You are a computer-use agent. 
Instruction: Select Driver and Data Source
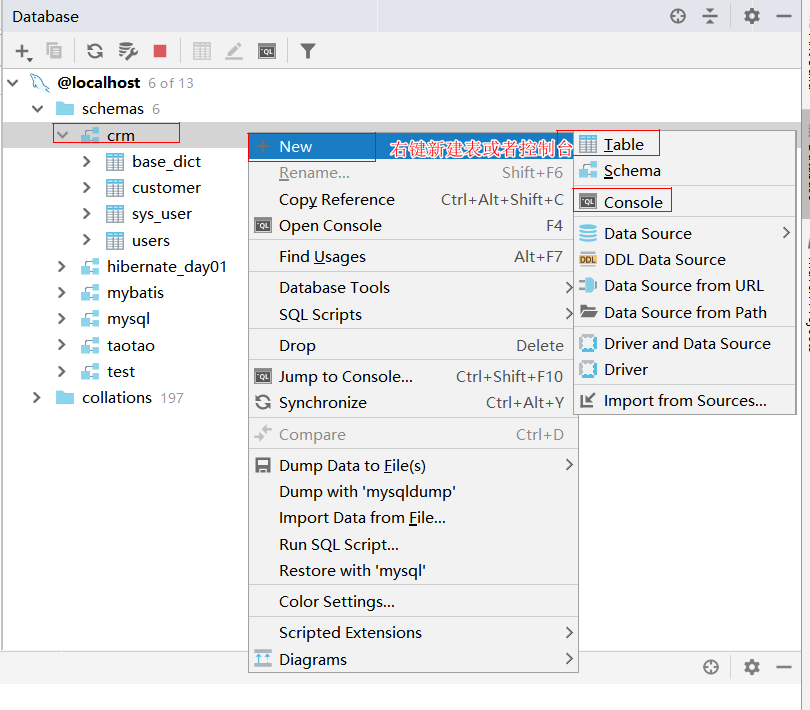pyautogui.click(x=684, y=344)
